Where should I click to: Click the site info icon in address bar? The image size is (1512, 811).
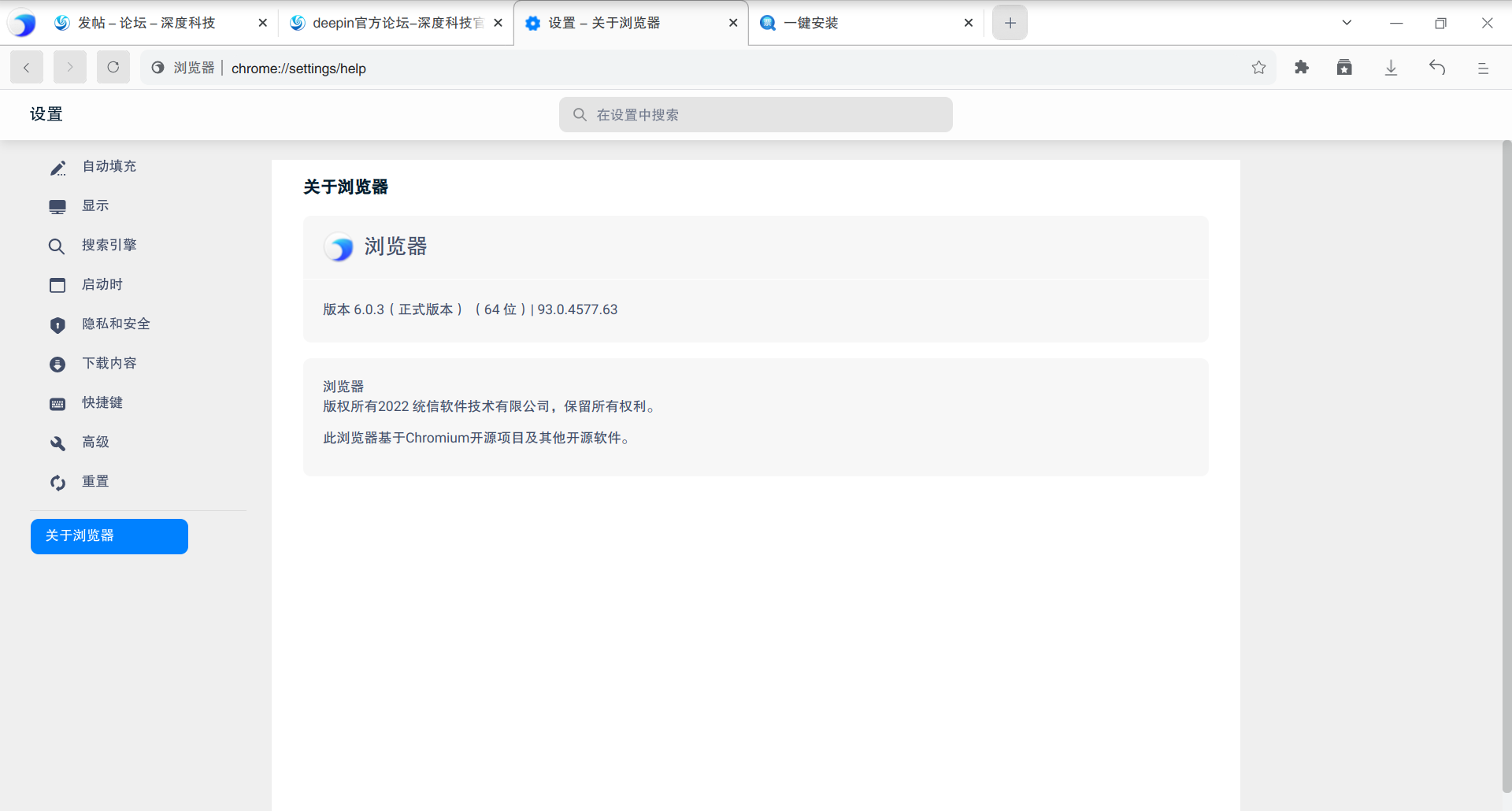coord(157,68)
